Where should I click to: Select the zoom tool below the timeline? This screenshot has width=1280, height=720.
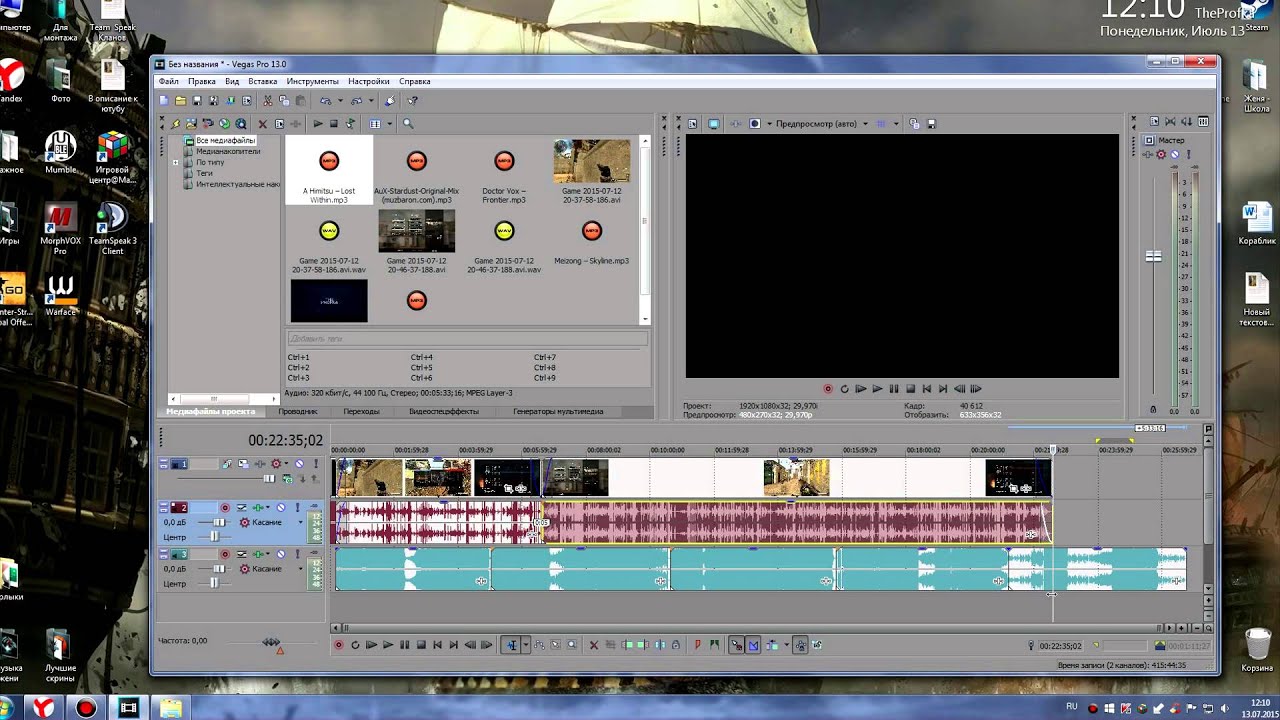pyautogui.click(x=572, y=645)
